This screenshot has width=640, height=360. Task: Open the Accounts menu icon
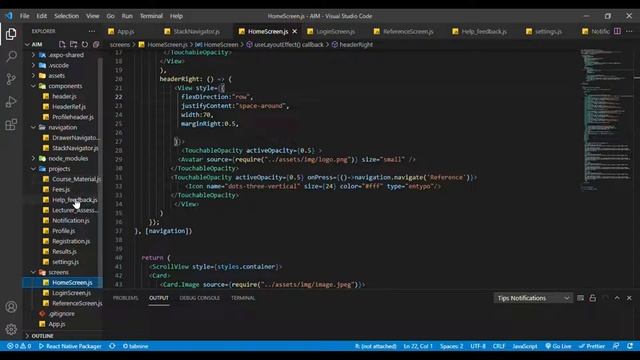click(x=11, y=307)
